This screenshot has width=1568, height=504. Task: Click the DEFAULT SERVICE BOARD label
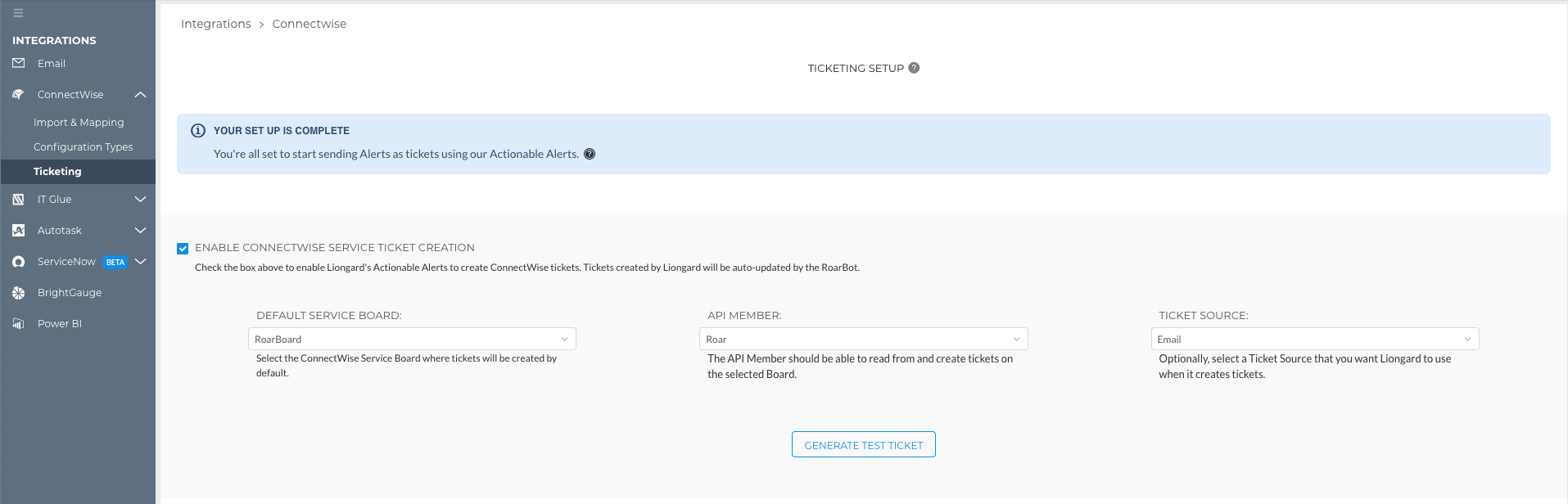click(x=329, y=315)
